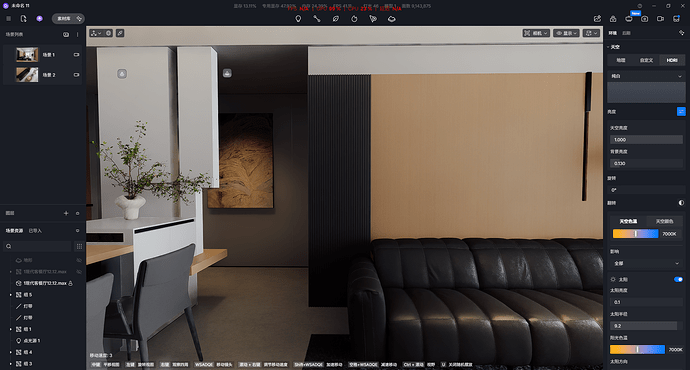Expand 组 3 in the resource tree

pyautogui.click(x=11, y=363)
